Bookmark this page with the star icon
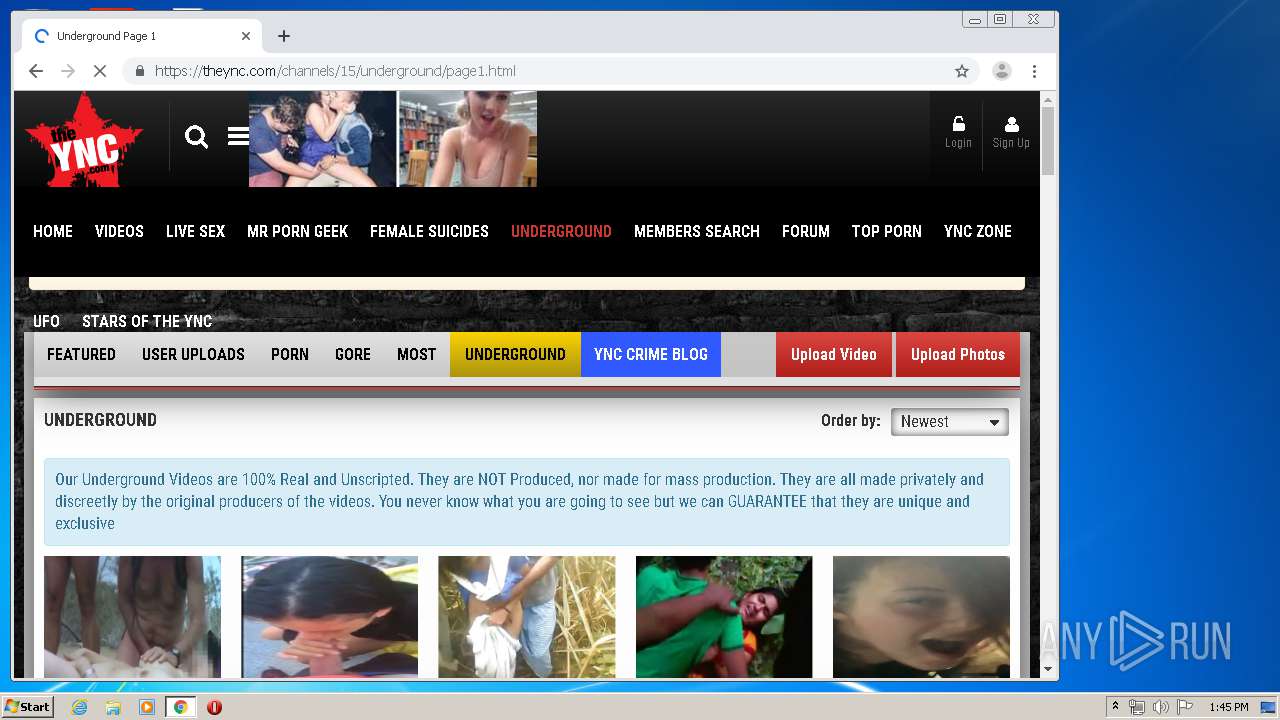The image size is (1280, 720). coord(962,71)
